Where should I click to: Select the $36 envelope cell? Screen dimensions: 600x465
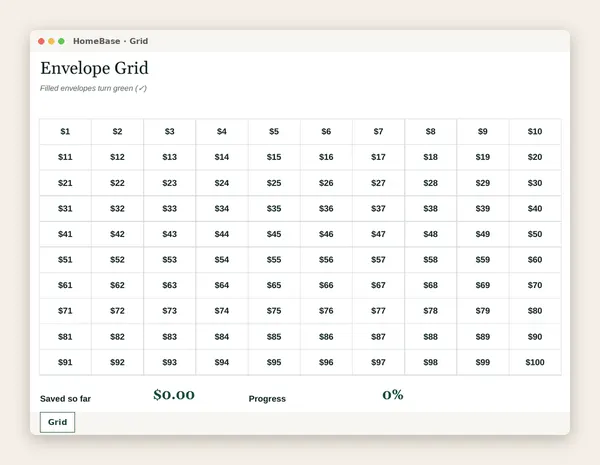[x=326, y=209]
